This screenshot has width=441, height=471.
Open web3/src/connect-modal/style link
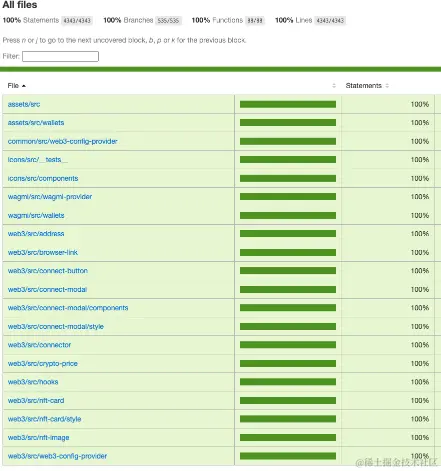click(56, 326)
